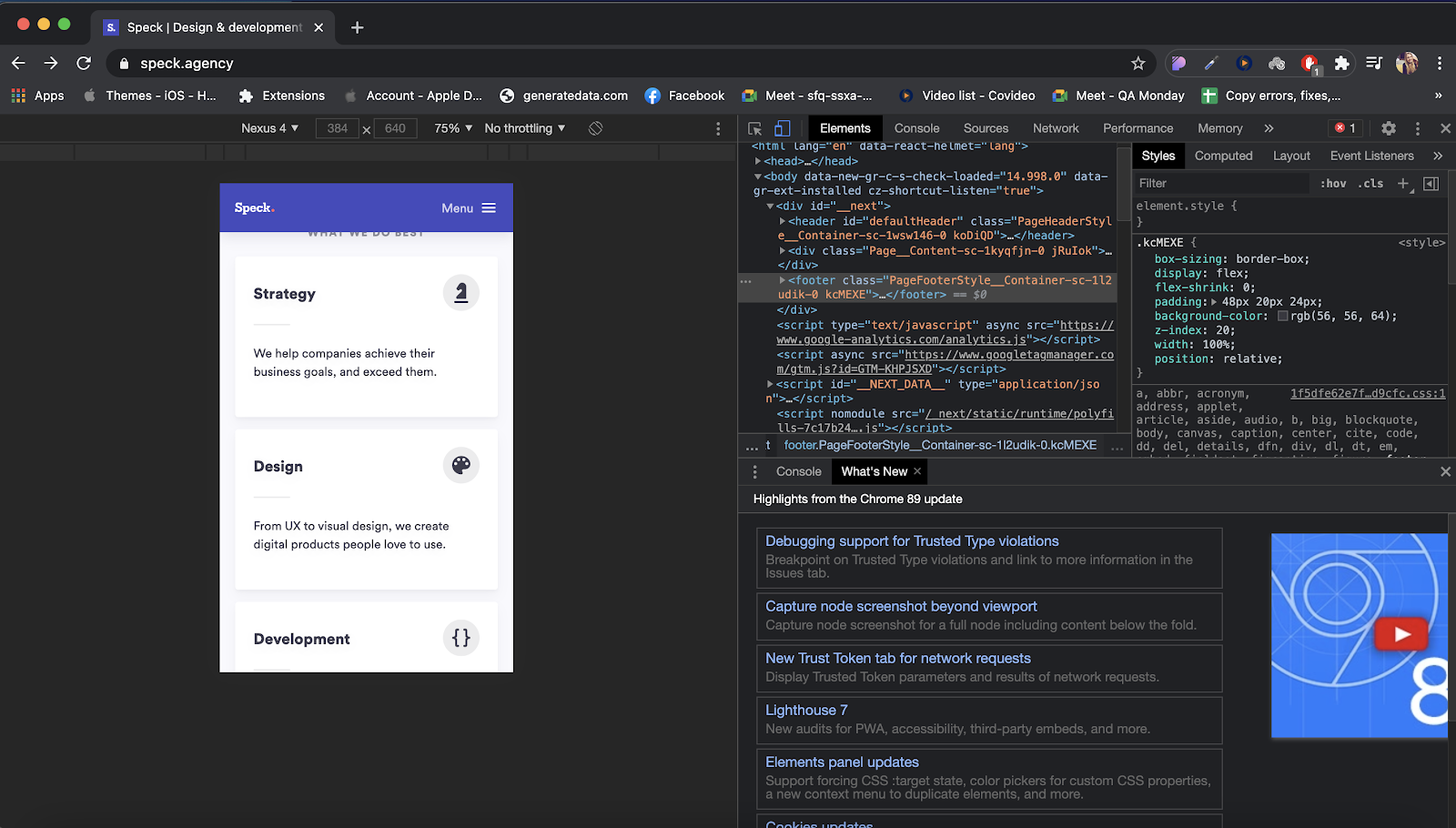Toggle the device toolbar icon
Image resolution: width=1456 pixels, height=828 pixels.
[783, 128]
